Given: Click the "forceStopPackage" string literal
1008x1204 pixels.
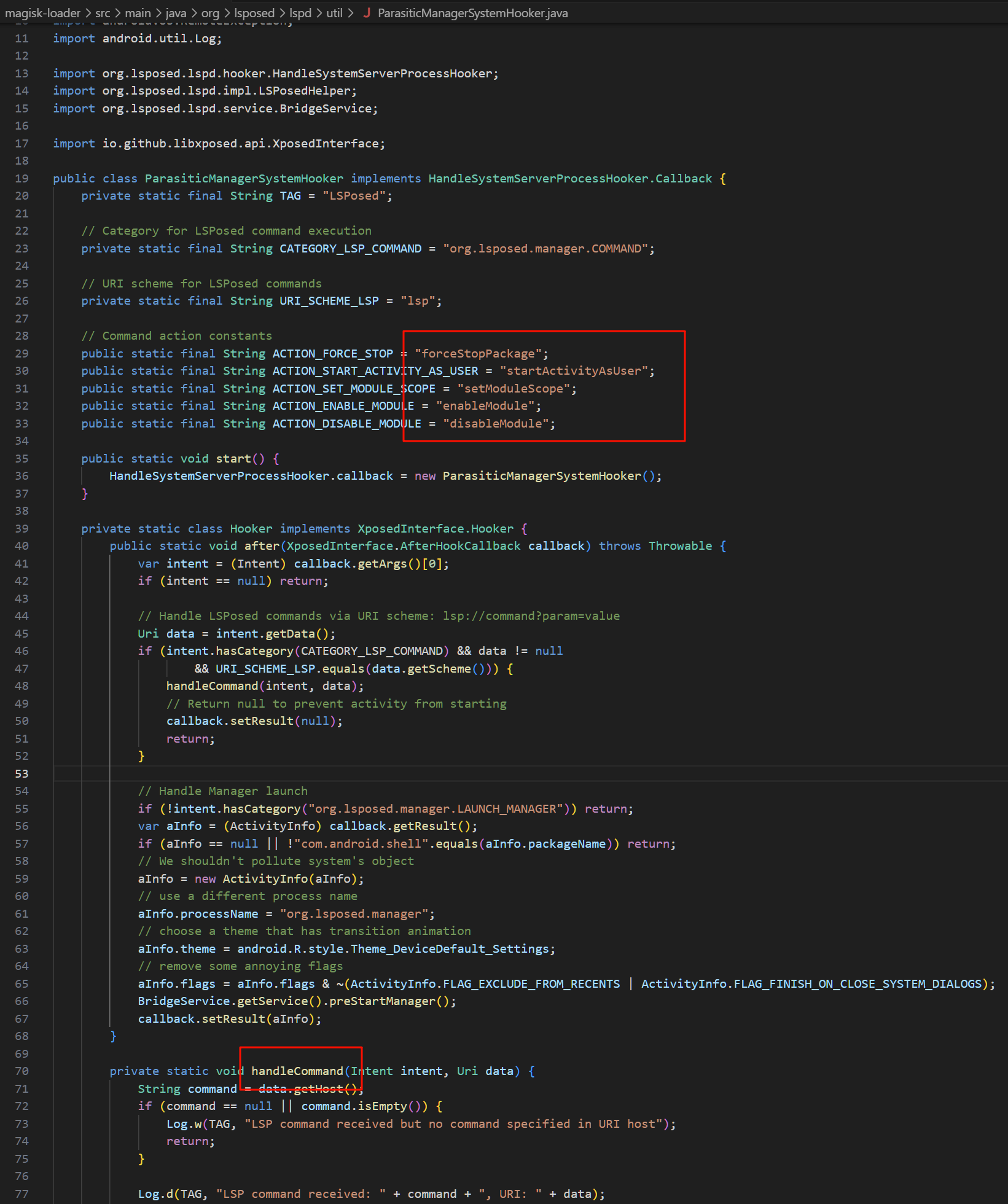Looking at the screenshot, I should [478, 353].
